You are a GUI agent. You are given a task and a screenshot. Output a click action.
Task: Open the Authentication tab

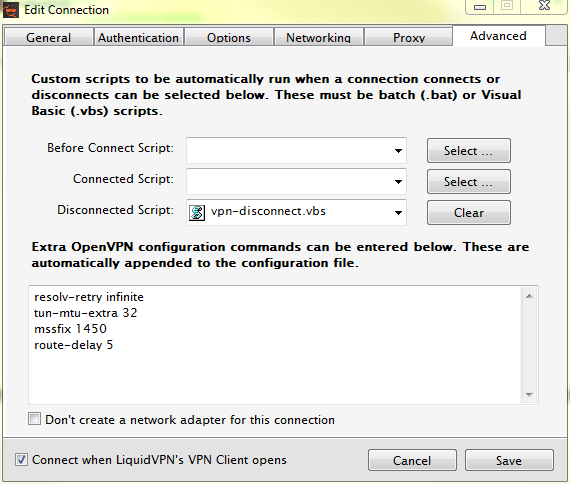[139, 37]
